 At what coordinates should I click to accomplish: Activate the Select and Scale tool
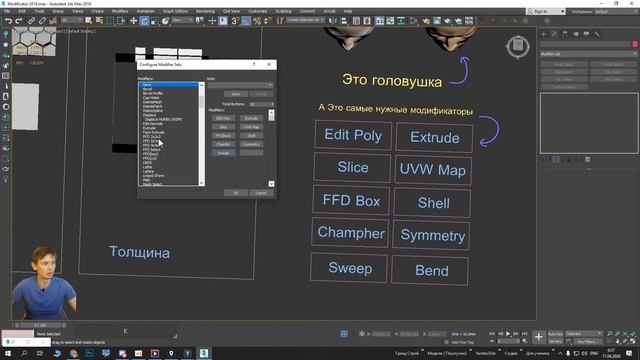pos(155,21)
